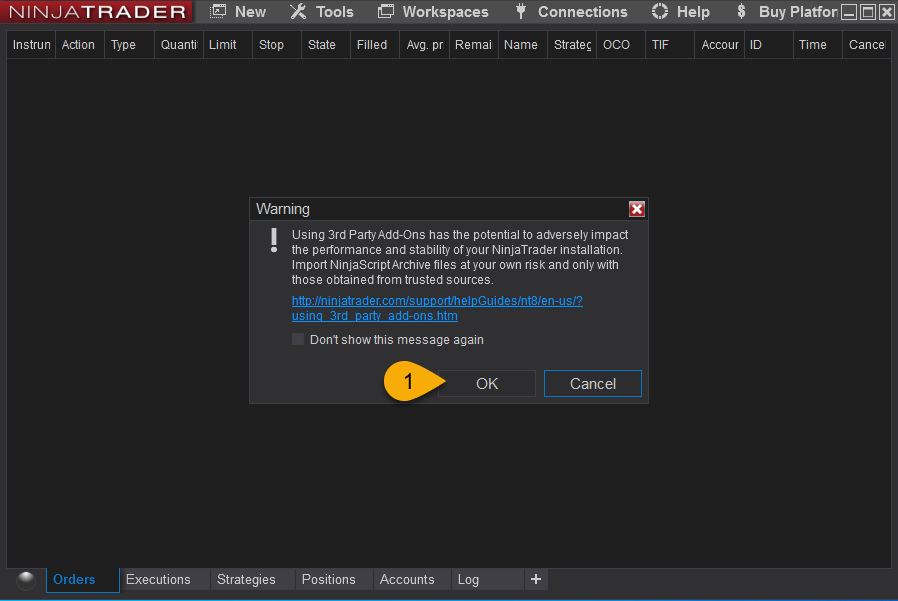Click the Connections plug icon
898x601 pixels.
pyautogui.click(x=521, y=11)
